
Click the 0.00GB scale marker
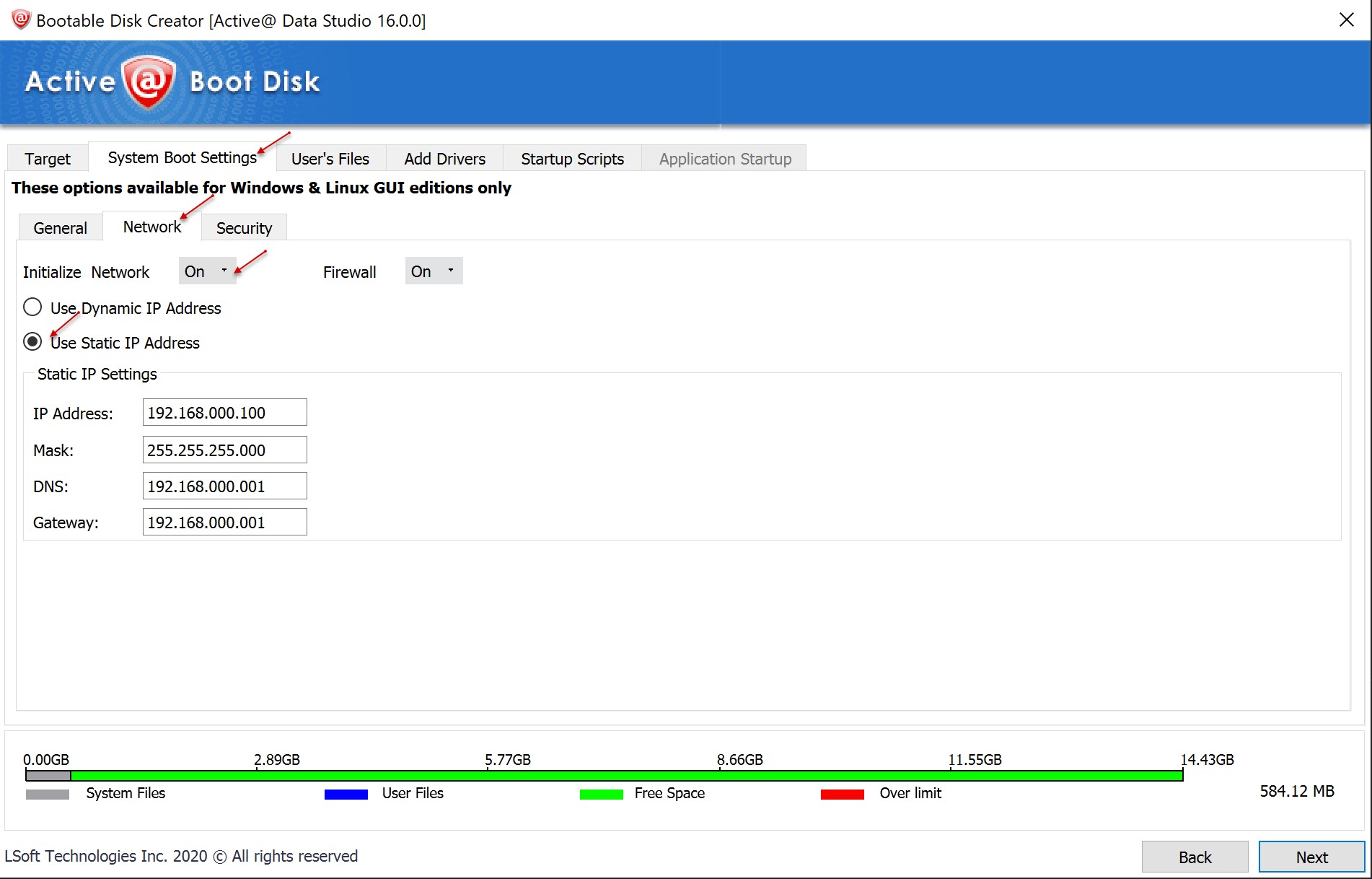point(46,759)
